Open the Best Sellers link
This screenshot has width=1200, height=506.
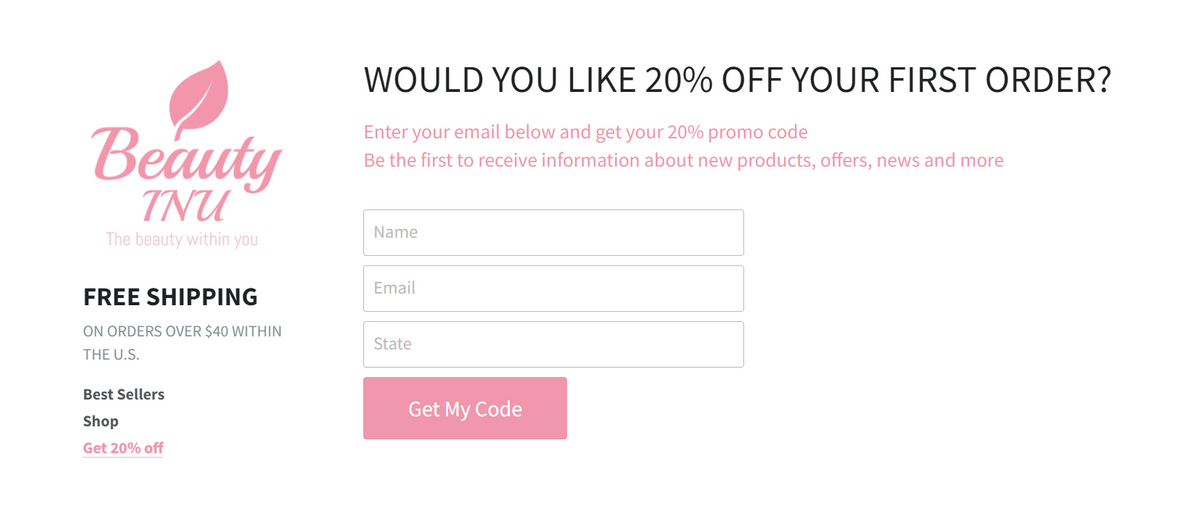pyautogui.click(x=124, y=394)
